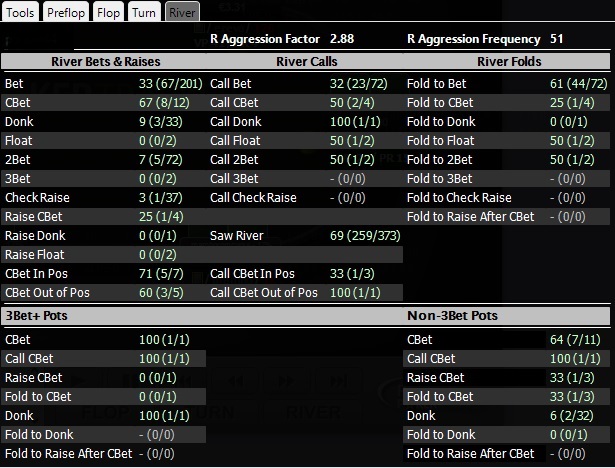Viewport: 615px width, 468px height.
Task: Click the Call Check Raise label
Action: tap(253, 198)
